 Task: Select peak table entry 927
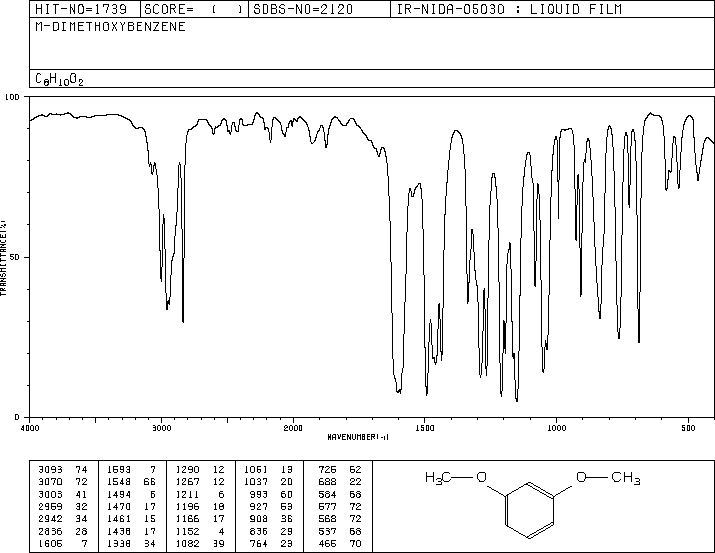click(259, 506)
